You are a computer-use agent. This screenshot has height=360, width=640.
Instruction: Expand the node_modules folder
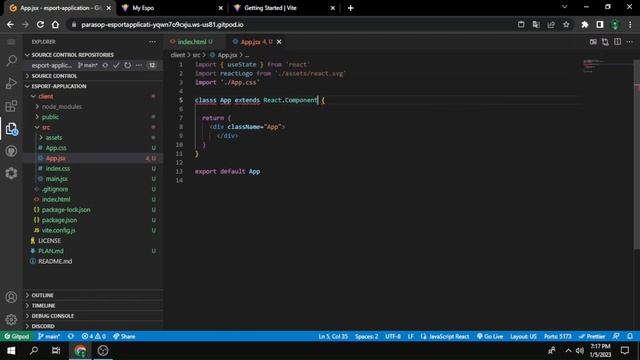tap(61, 107)
